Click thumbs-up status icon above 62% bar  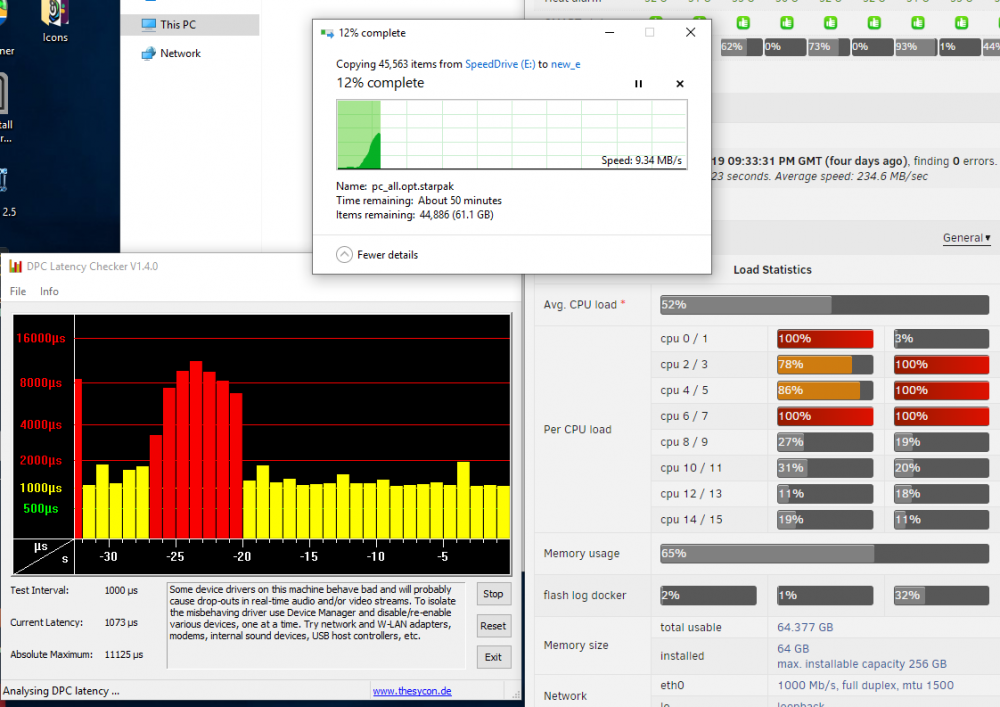click(743, 23)
